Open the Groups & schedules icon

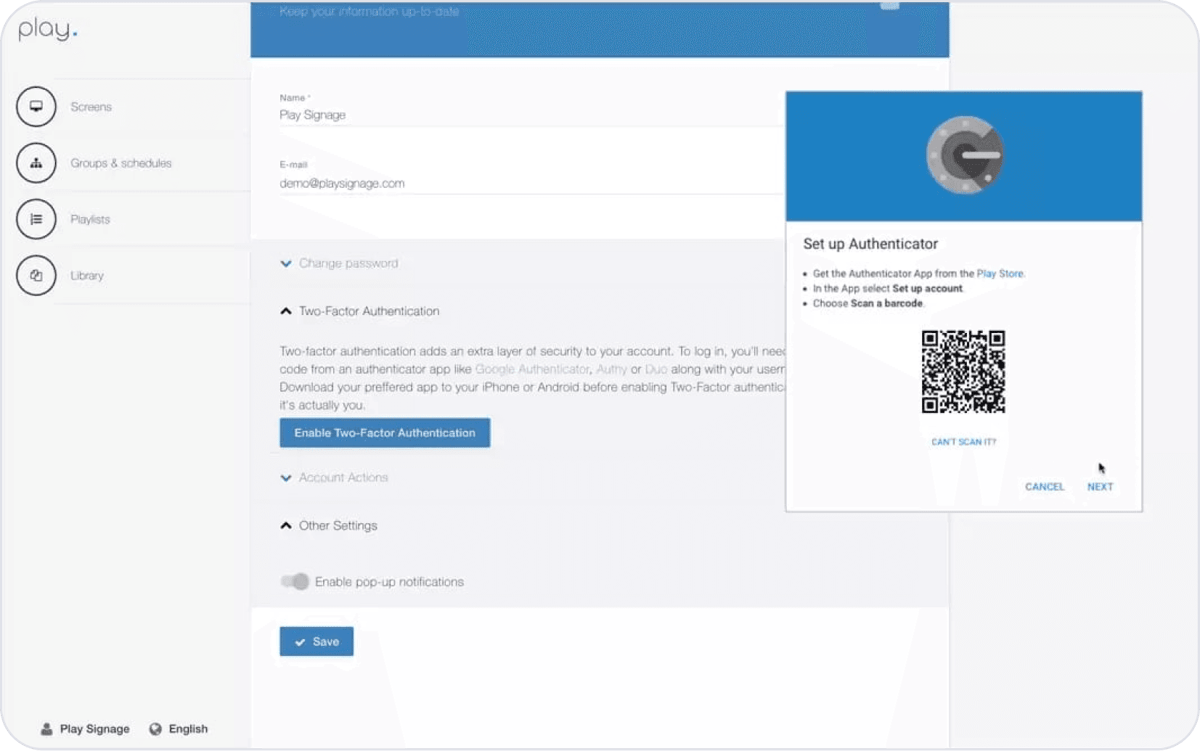(36, 163)
